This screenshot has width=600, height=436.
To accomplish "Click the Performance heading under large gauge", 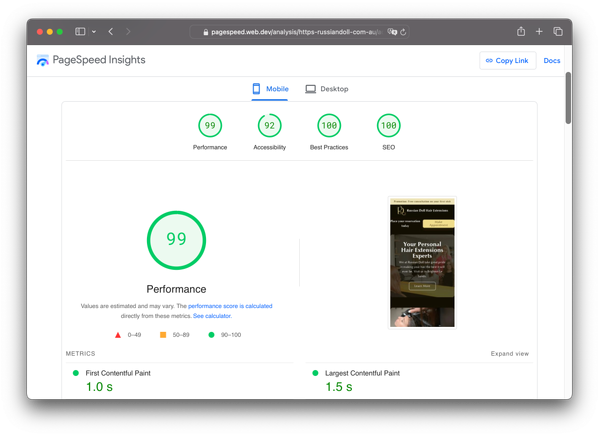I will pos(176,289).
